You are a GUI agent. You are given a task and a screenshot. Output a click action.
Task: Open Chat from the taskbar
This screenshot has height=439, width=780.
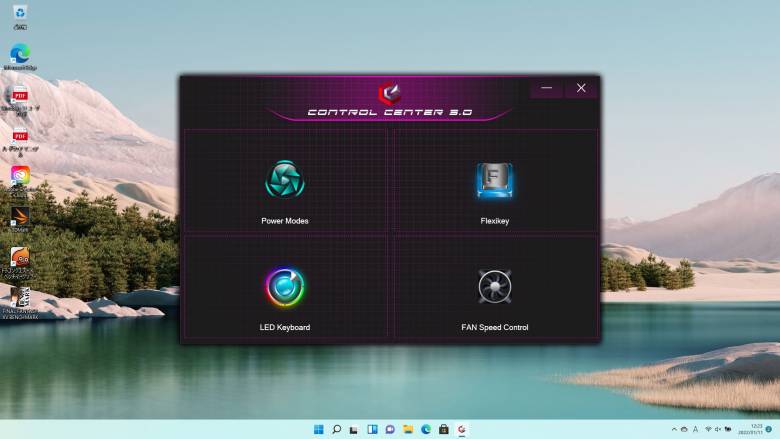pos(390,429)
